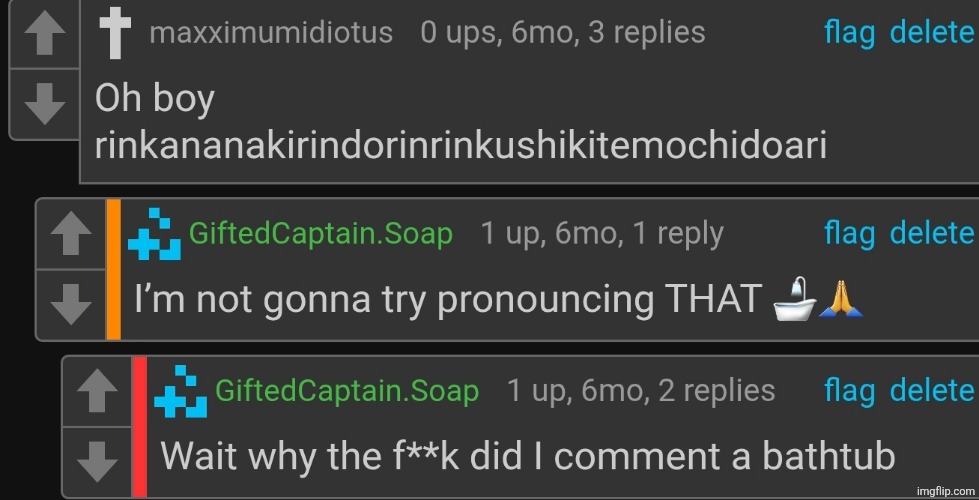Open GiftedCaptain.Soap profile from bathtub-emoji comment
979x500 pixels.
[x=320, y=233]
